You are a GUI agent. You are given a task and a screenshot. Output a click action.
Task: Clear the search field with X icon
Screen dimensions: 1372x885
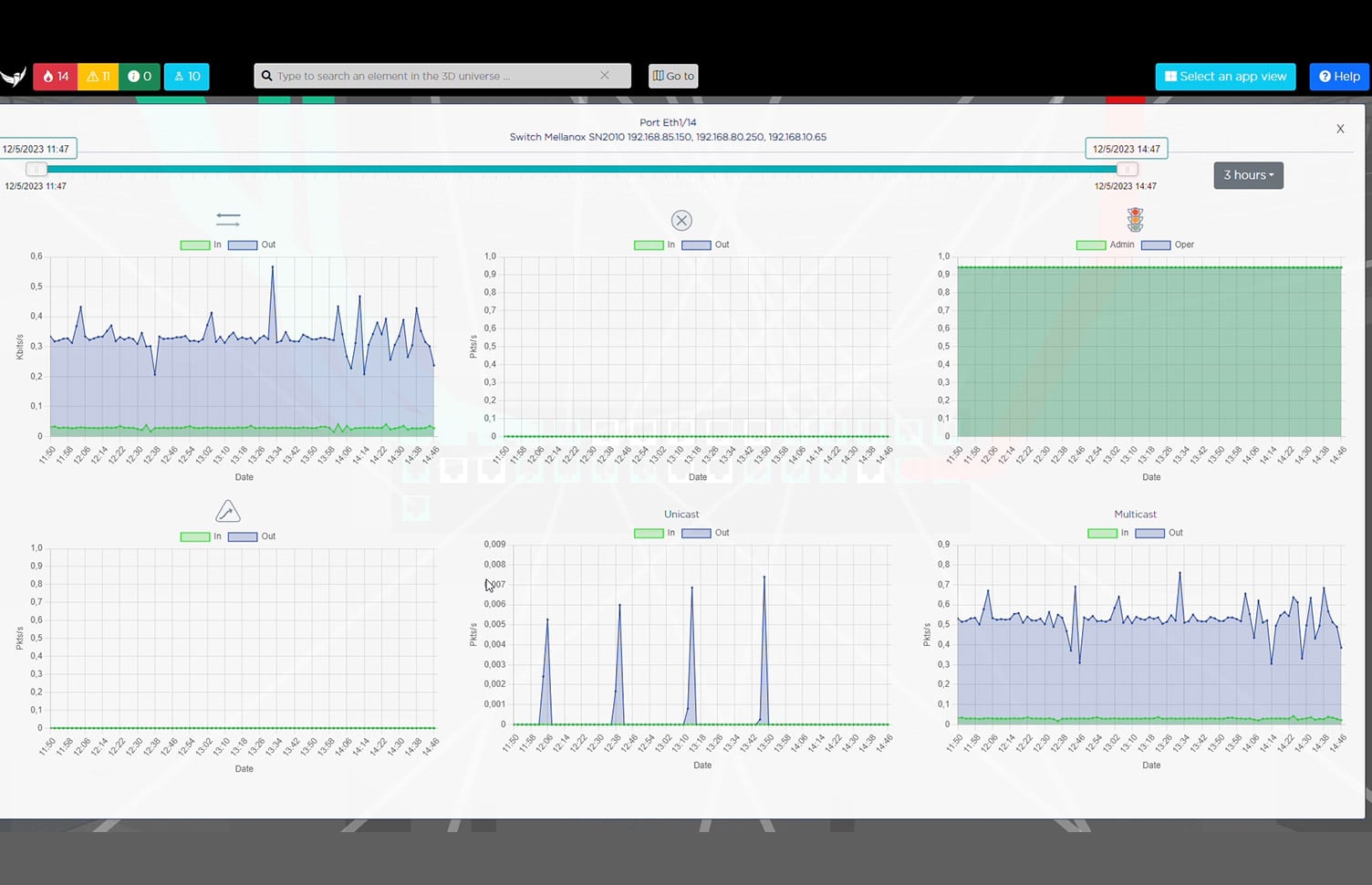(x=605, y=76)
